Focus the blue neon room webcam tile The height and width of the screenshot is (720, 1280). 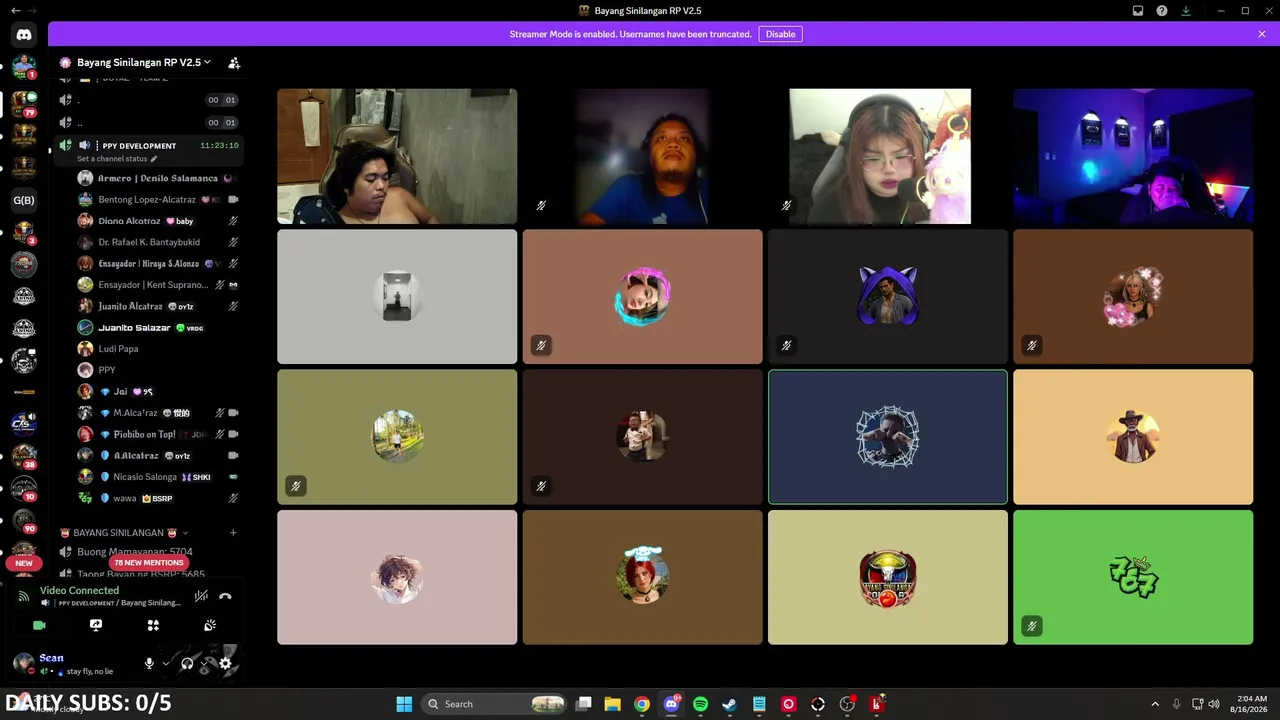(x=1133, y=156)
